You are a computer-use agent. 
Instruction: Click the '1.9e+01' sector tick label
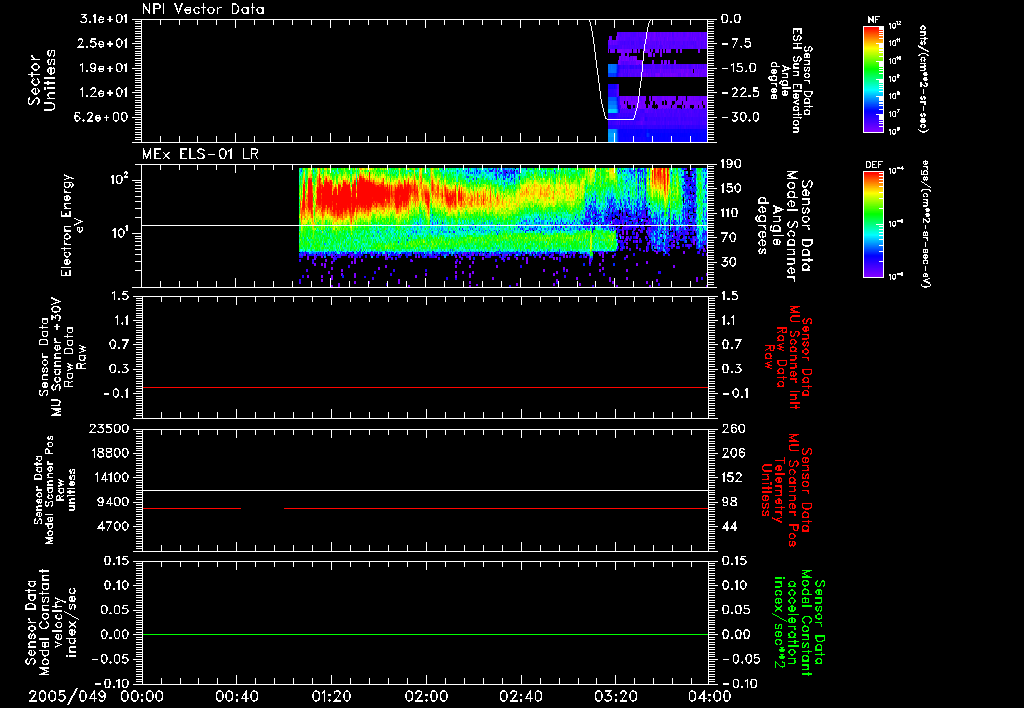pyautogui.click(x=106, y=68)
